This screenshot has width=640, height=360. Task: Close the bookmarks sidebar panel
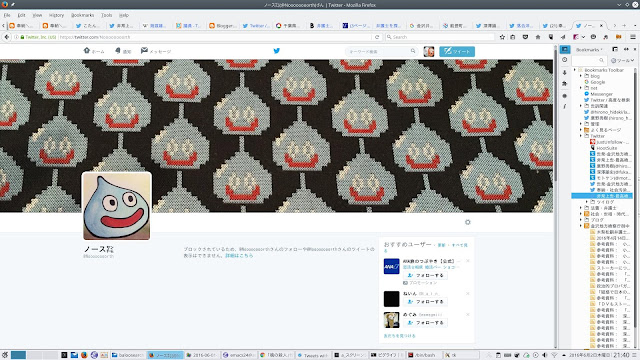coord(635,49)
